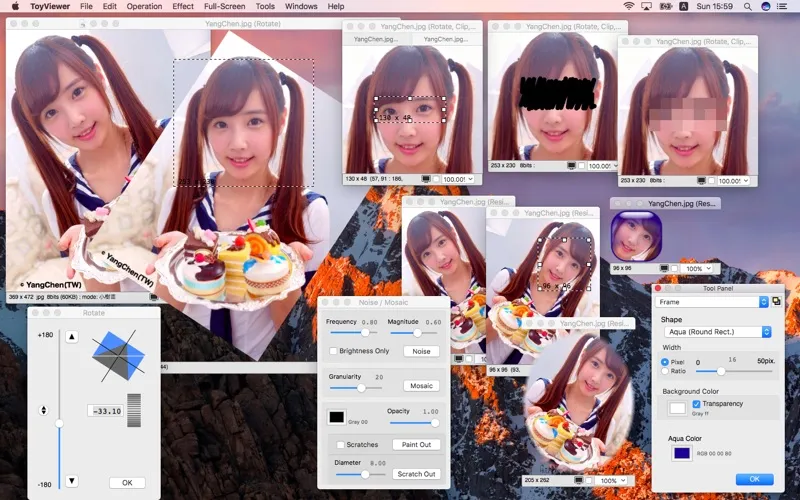Click the up arrow in the Rotate dialog
The height and width of the screenshot is (500, 800).
coord(72,337)
